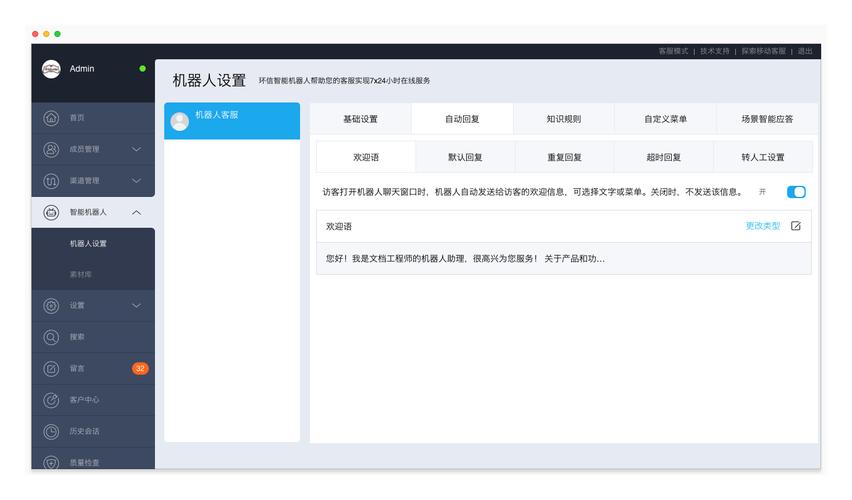Viewport: 852px width, 500px height.
Task: Switch to the 默认回复 sub-tab
Action: coord(465,157)
